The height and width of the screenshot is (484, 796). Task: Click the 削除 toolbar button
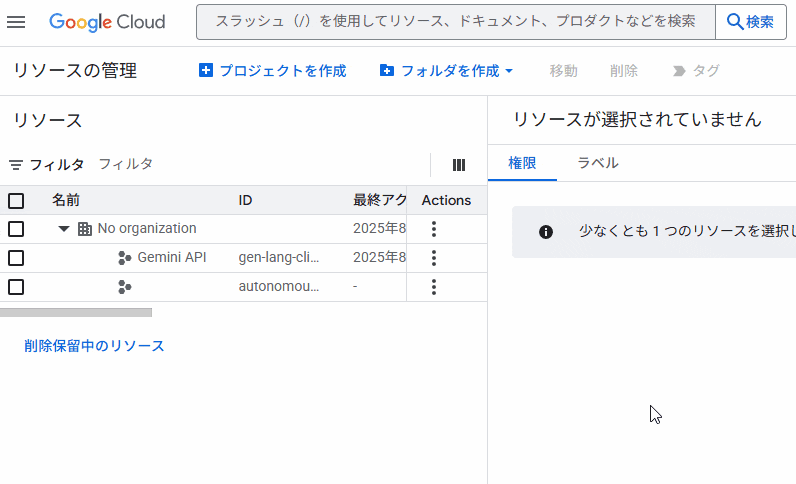coord(624,71)
